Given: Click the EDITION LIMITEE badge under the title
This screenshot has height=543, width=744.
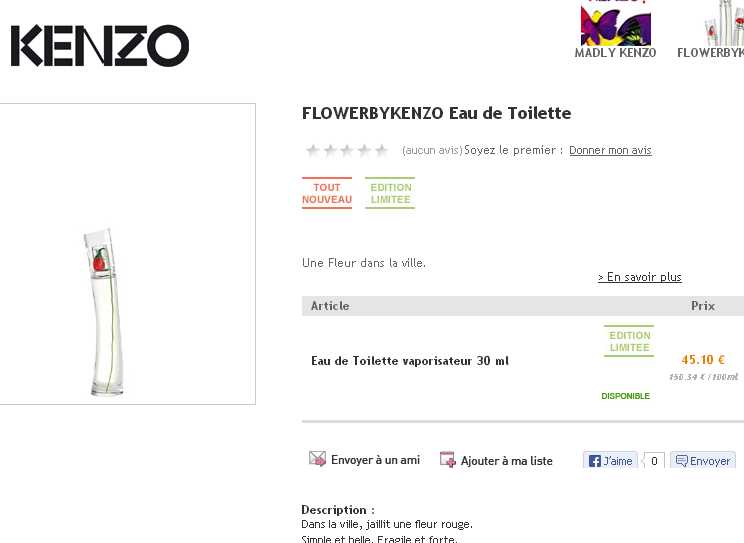Looking at the screenshot, I should pos(390,193).
